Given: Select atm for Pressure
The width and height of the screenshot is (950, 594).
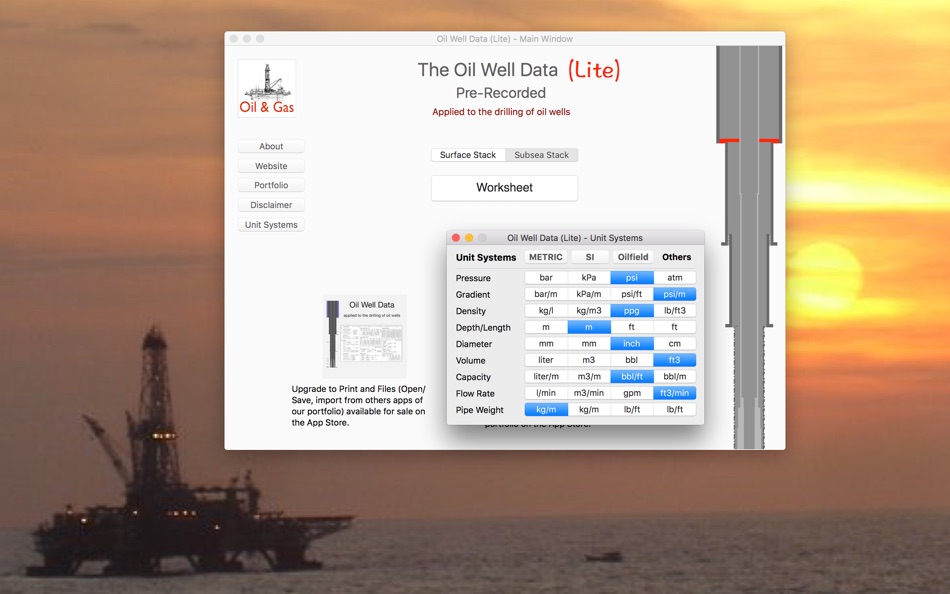Looking at the screenshot, I should coord(675,278).
